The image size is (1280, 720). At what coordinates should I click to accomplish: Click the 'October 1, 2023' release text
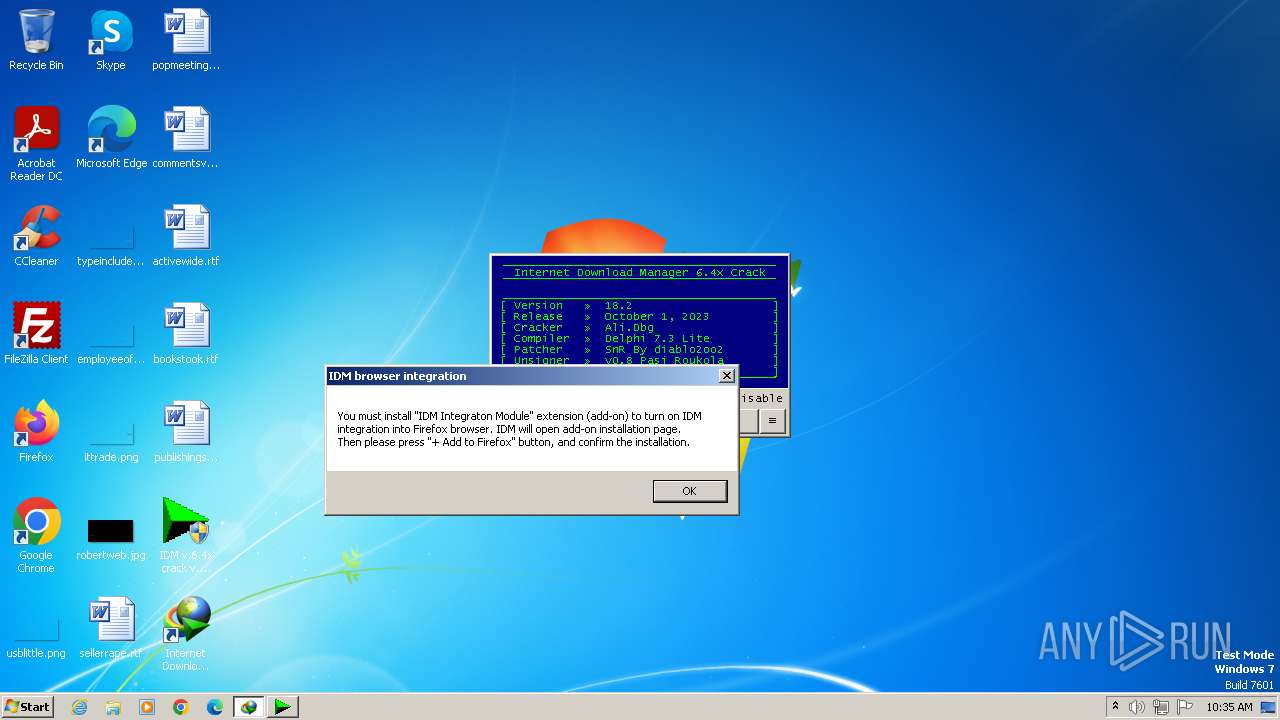pos(656,316)
